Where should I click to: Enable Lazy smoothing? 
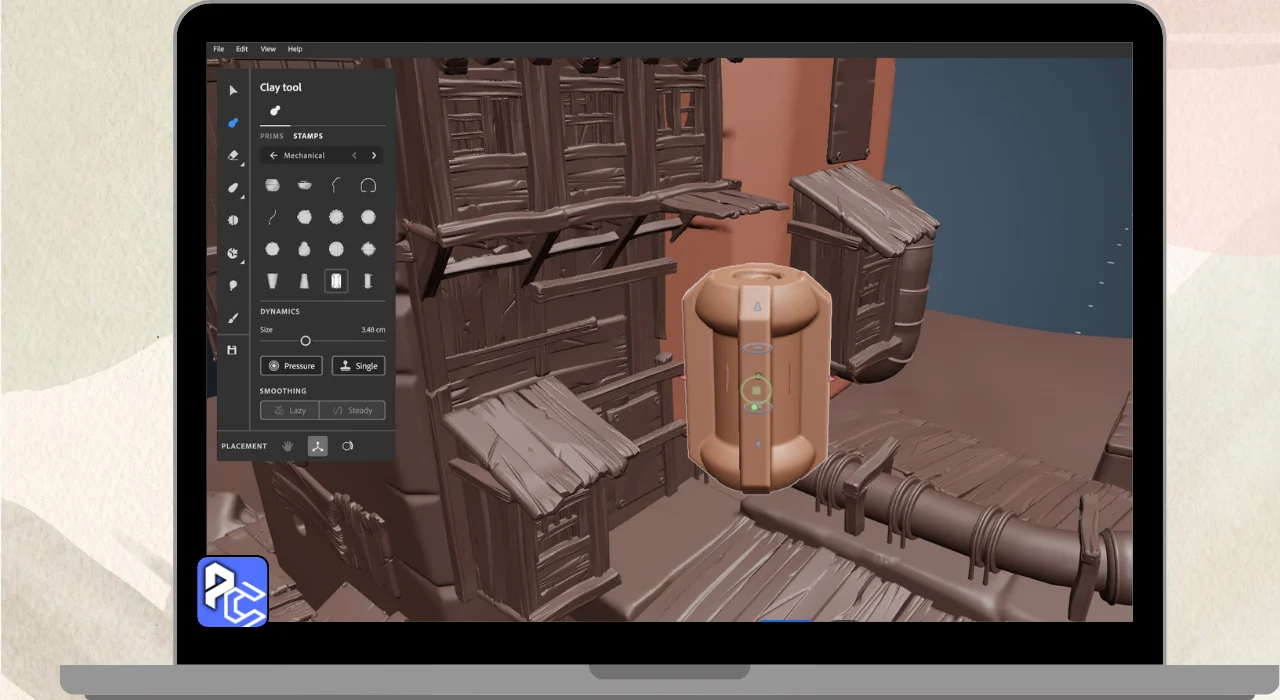pyautogui.click(x=290, y=410)
